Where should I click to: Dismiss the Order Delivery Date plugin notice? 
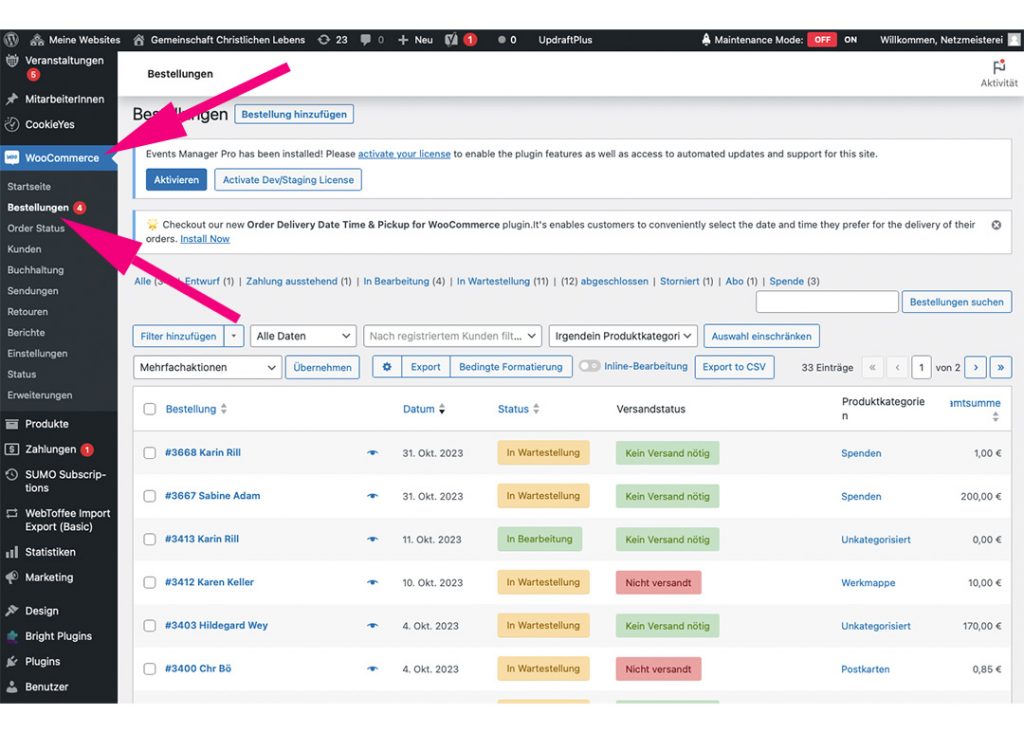pyautogui.click(x=996, y=225)
